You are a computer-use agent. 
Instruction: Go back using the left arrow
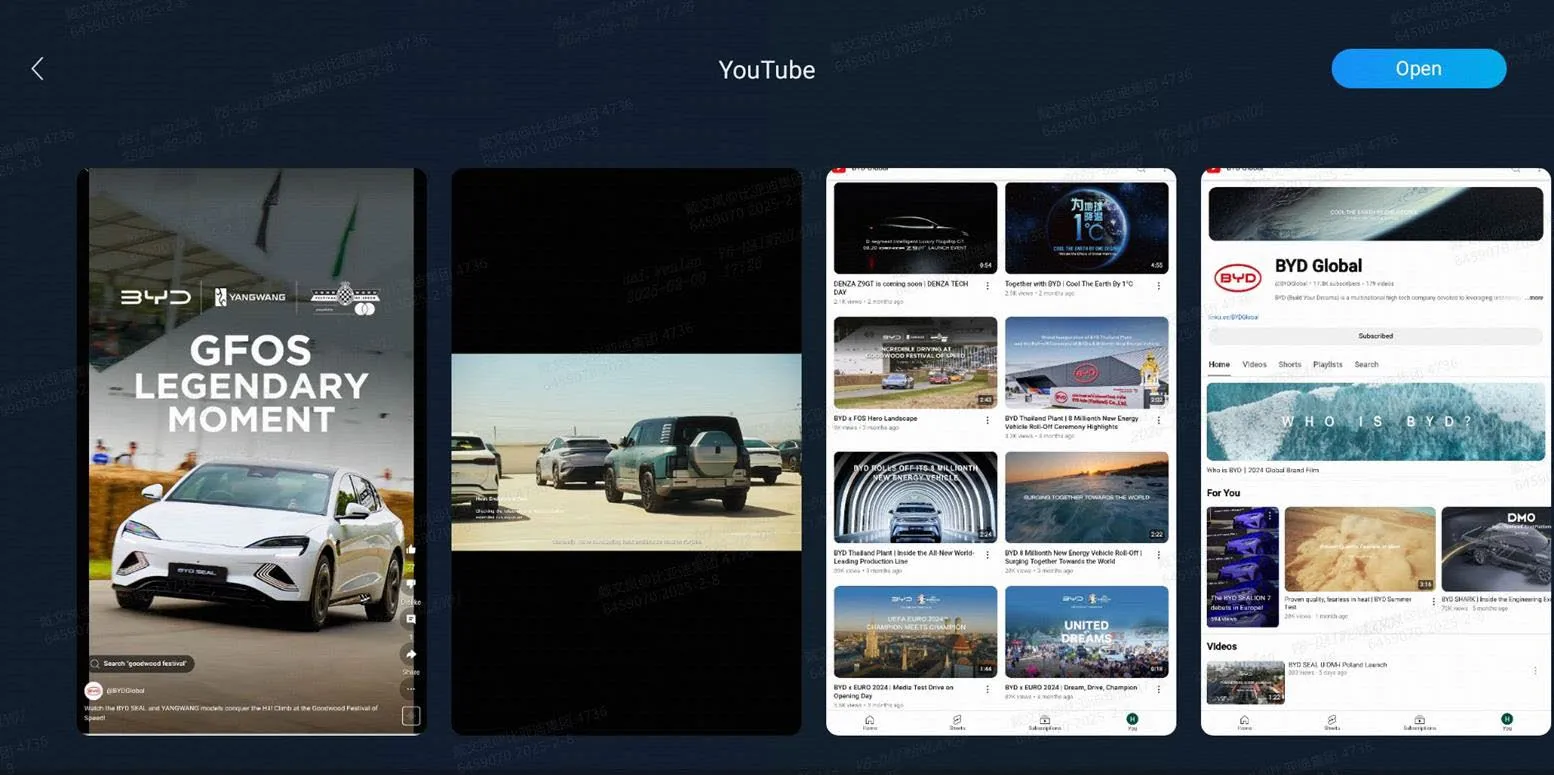(38, 68)
